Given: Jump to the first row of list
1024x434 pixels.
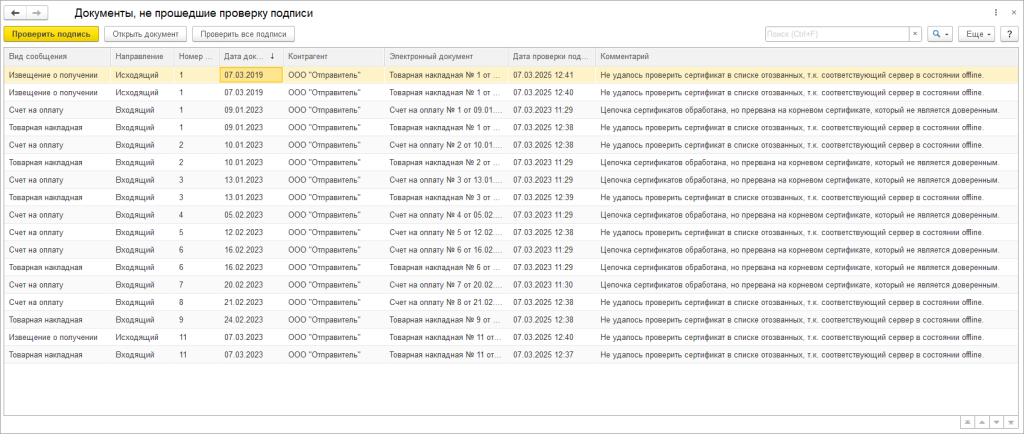Looking at the screenshot, I should 965,422.
